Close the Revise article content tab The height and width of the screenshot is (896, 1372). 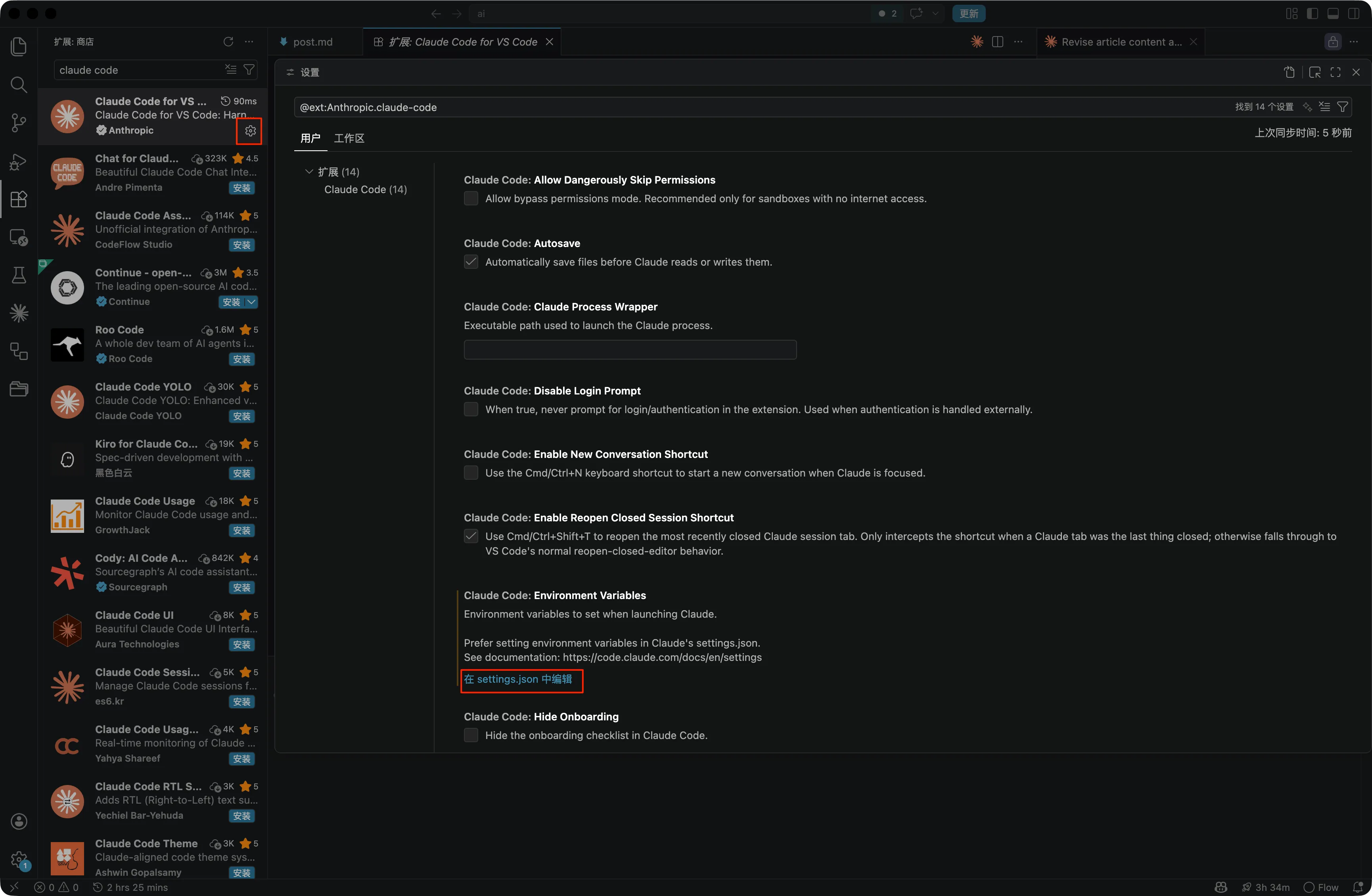[x=1193, y=42]
